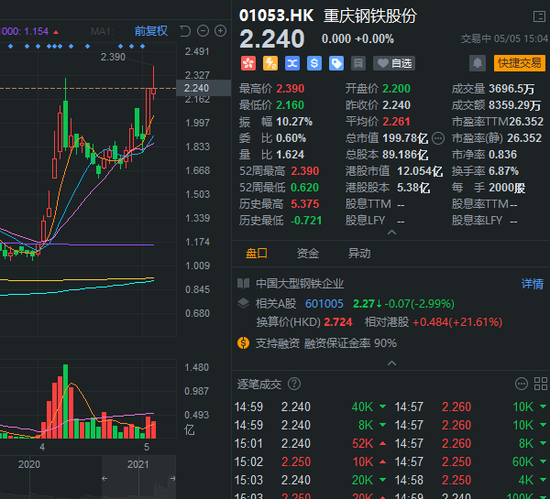
Task: Add stock to 自选 watchlist
Action: tap(394, 63)
